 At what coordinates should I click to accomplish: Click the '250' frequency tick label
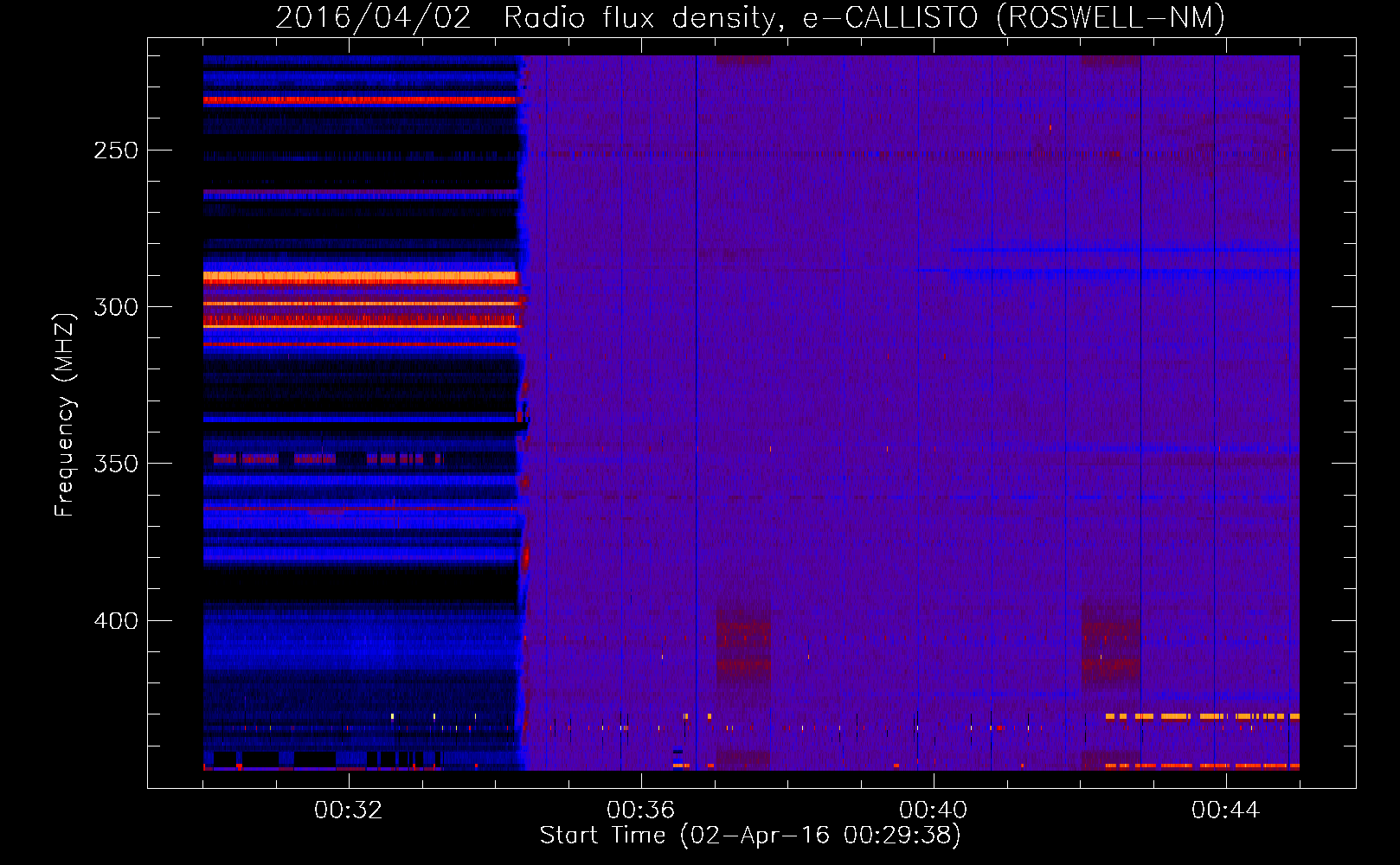click(x=116, y=151)
